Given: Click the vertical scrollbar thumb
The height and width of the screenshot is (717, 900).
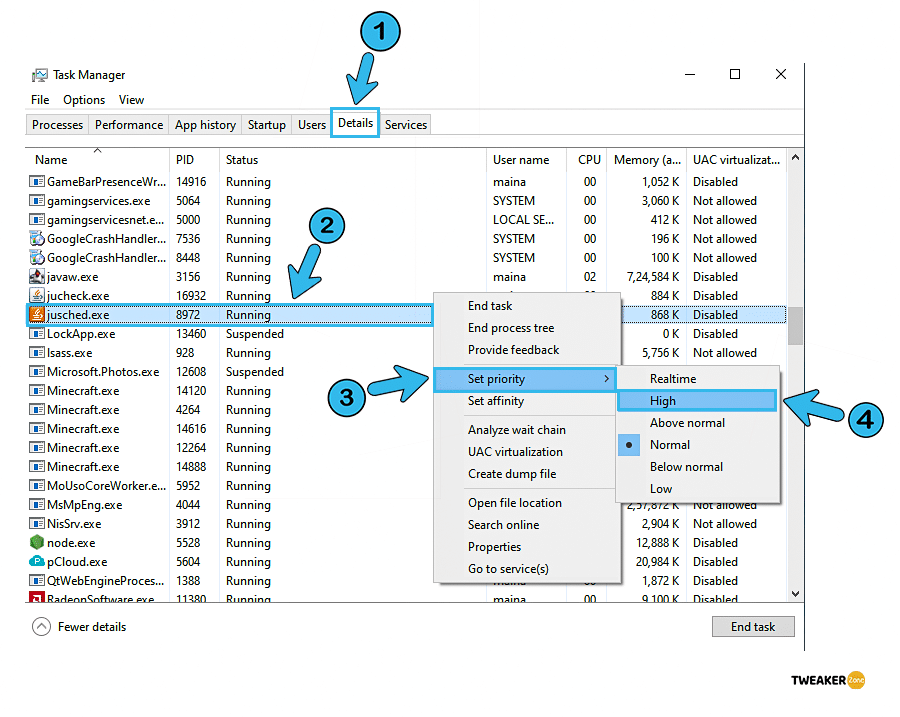Looking at the screenshot, I should tap(795, 326).
